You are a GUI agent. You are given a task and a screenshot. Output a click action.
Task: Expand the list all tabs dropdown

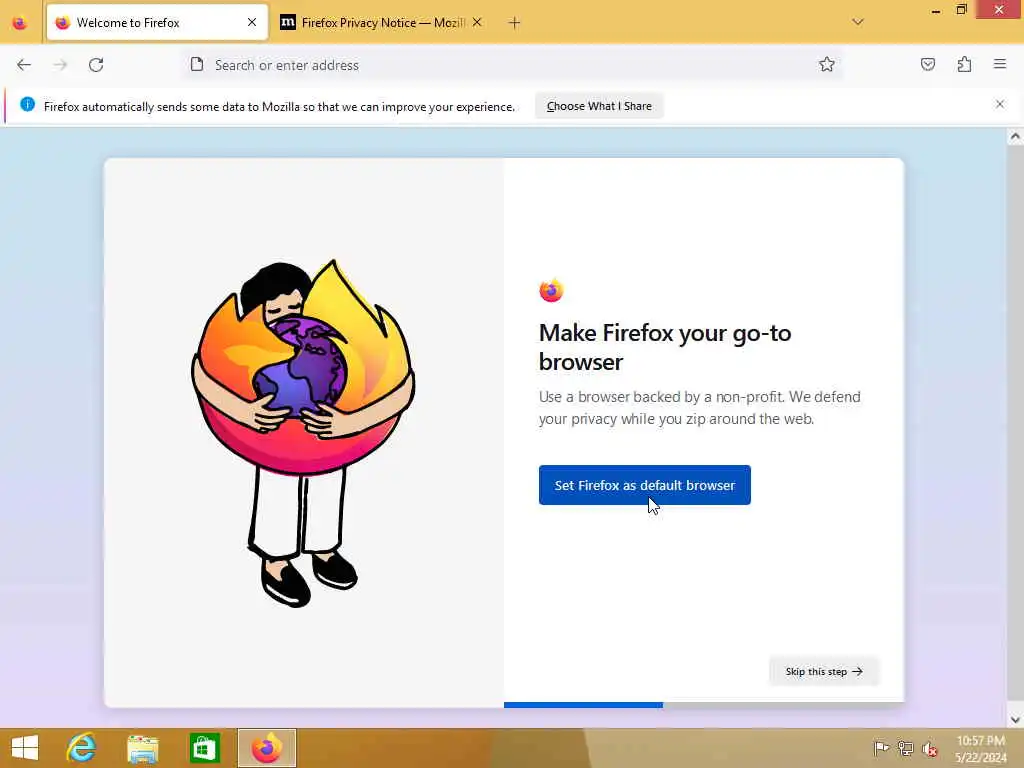858,22
